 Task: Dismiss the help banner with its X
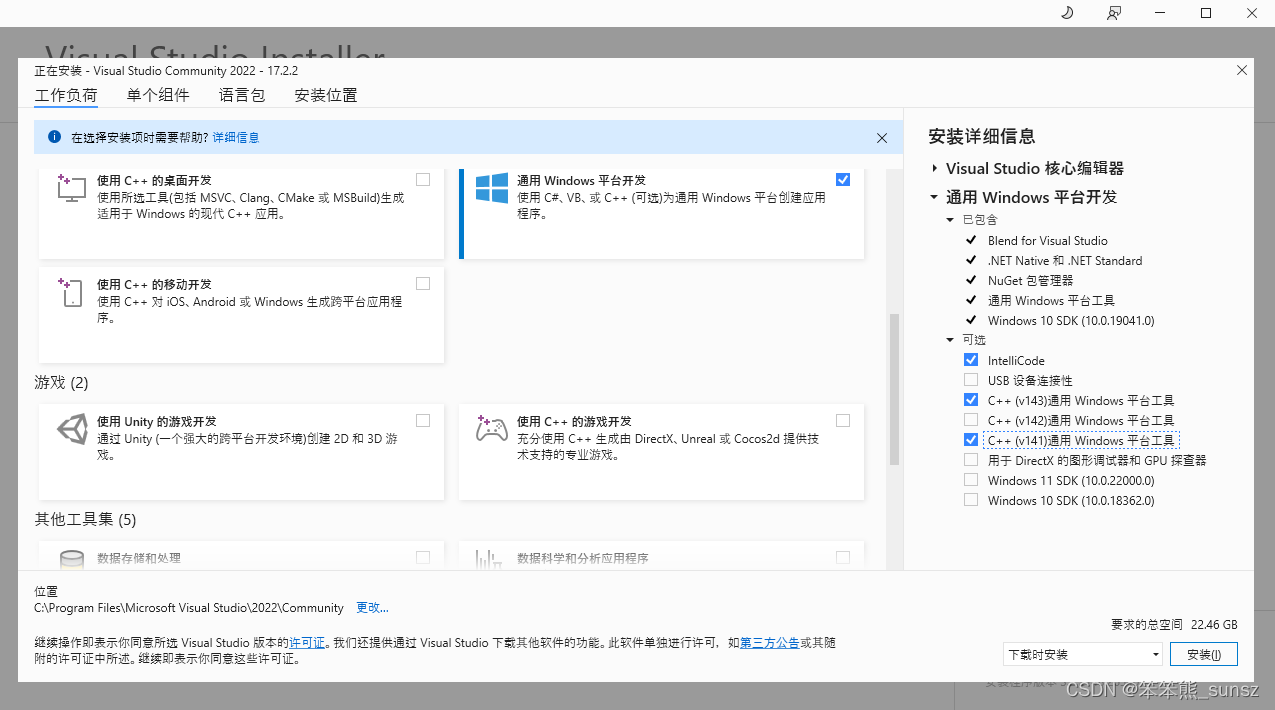click(882, 138)
